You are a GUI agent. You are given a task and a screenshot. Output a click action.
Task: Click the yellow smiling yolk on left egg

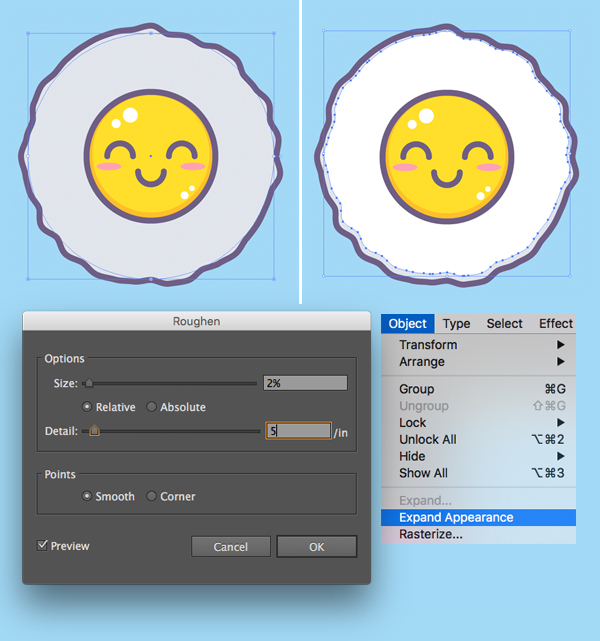(x=150, y=158)
